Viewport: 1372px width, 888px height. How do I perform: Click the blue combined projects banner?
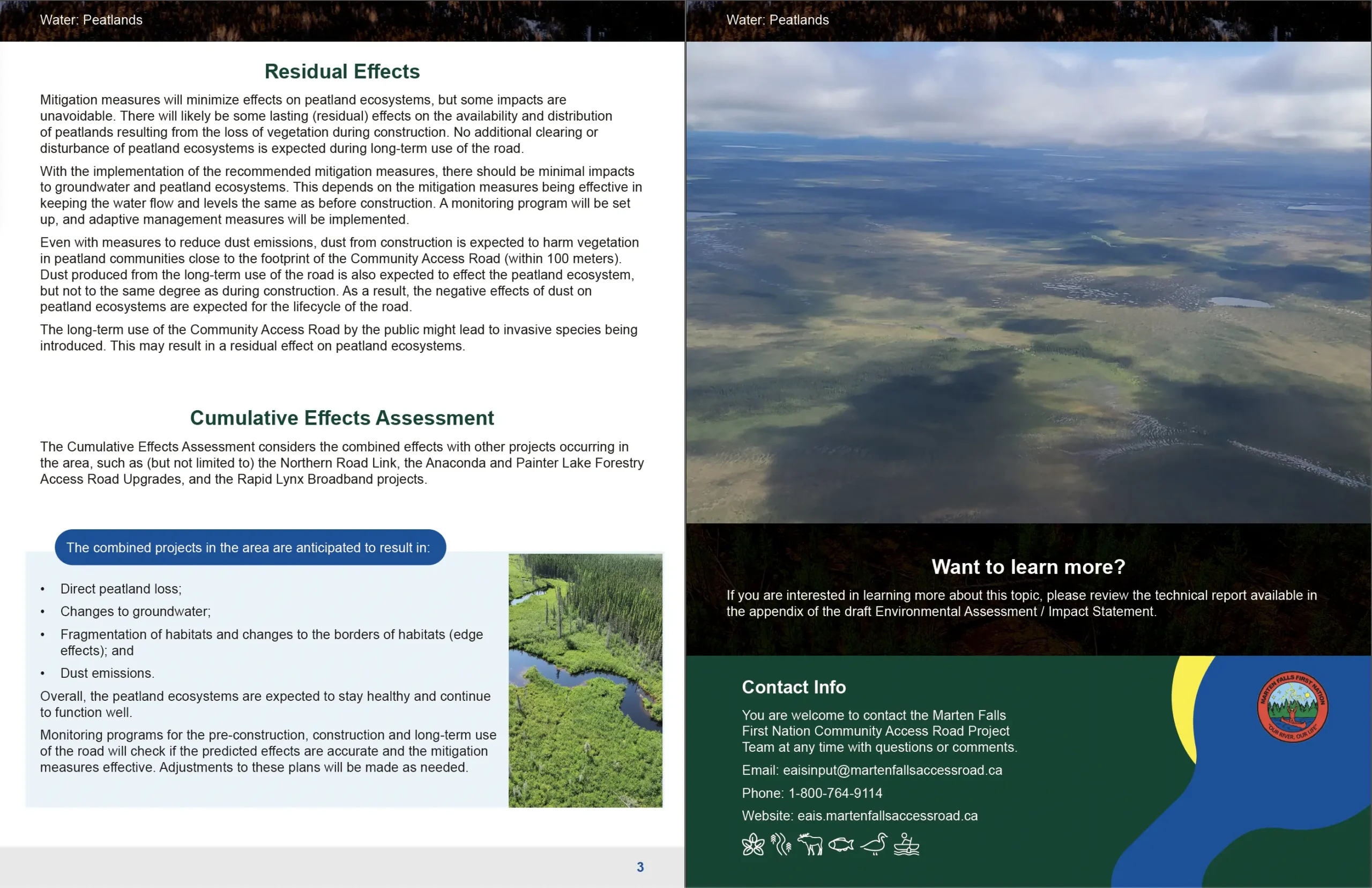[x=250, y=547]
